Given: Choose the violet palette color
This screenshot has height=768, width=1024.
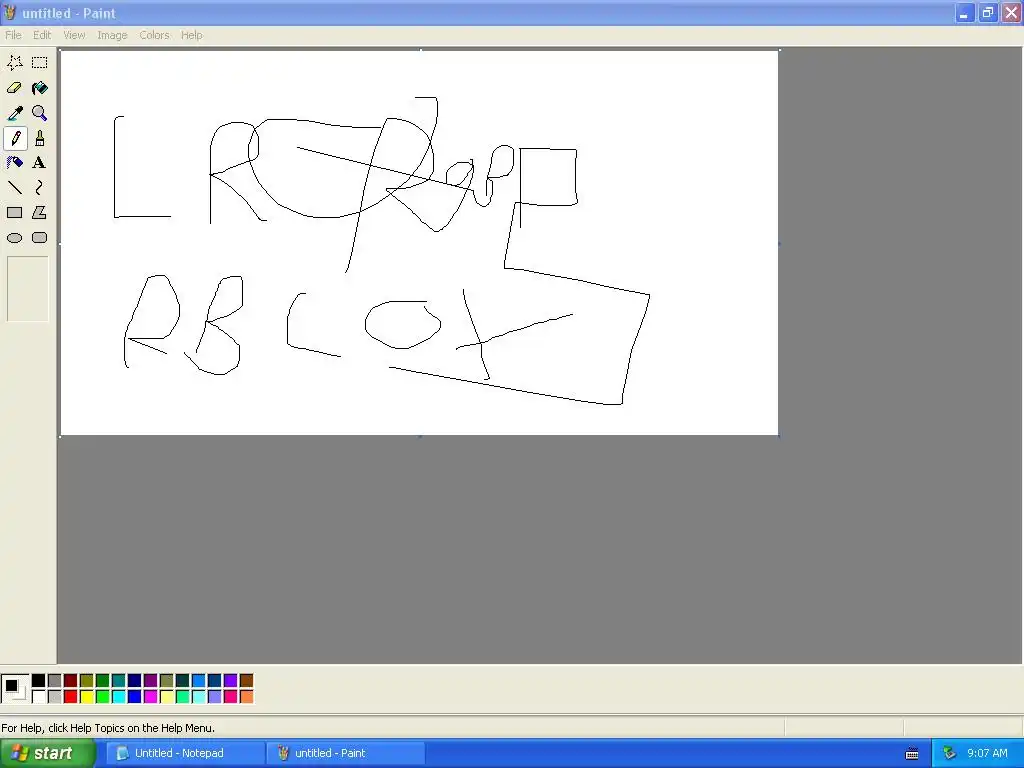Looking at the screenshot, I should (x=231, y=681).
